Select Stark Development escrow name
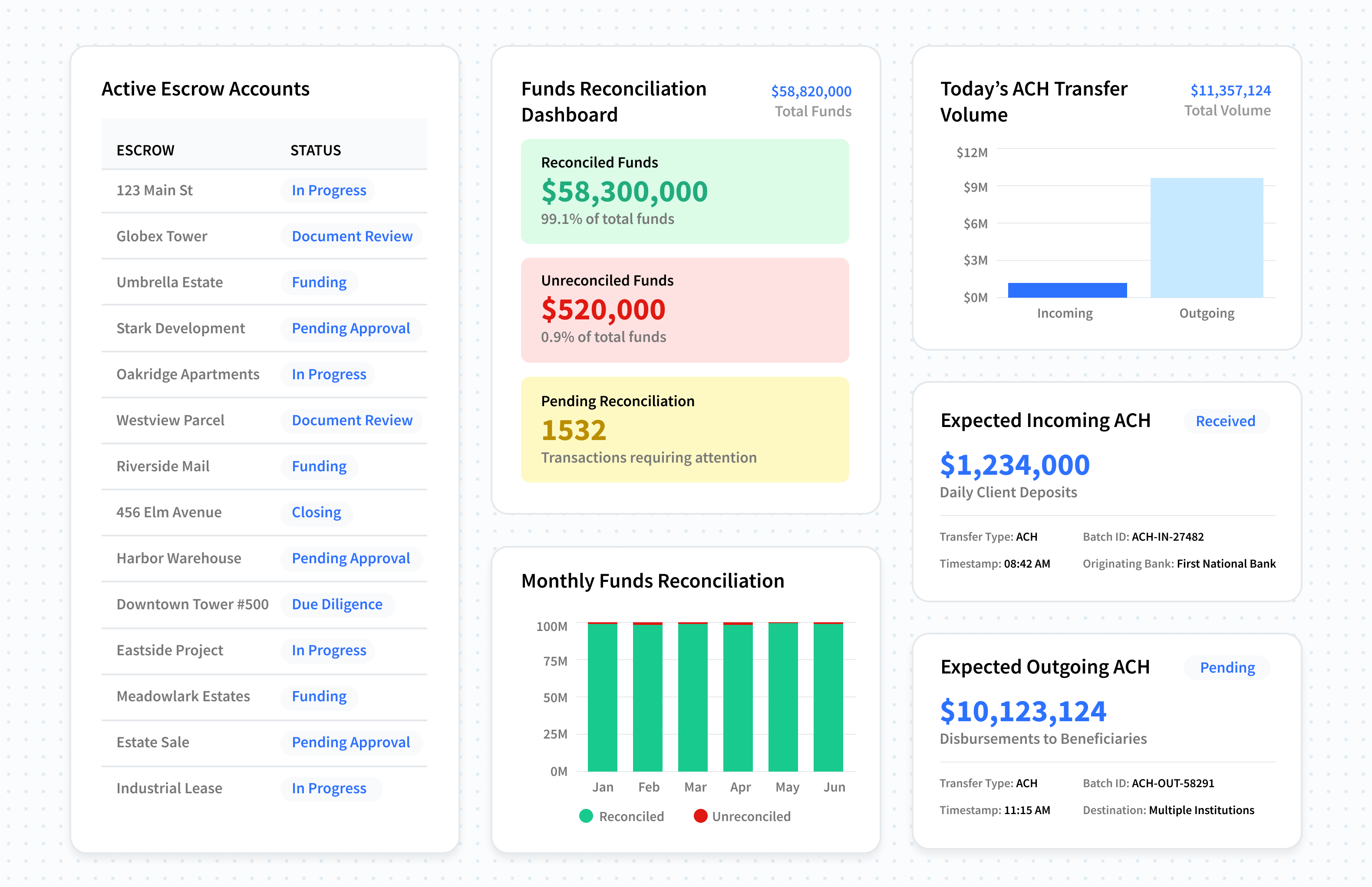Viewport: 1372px width, 887px height. pos(180,329)
